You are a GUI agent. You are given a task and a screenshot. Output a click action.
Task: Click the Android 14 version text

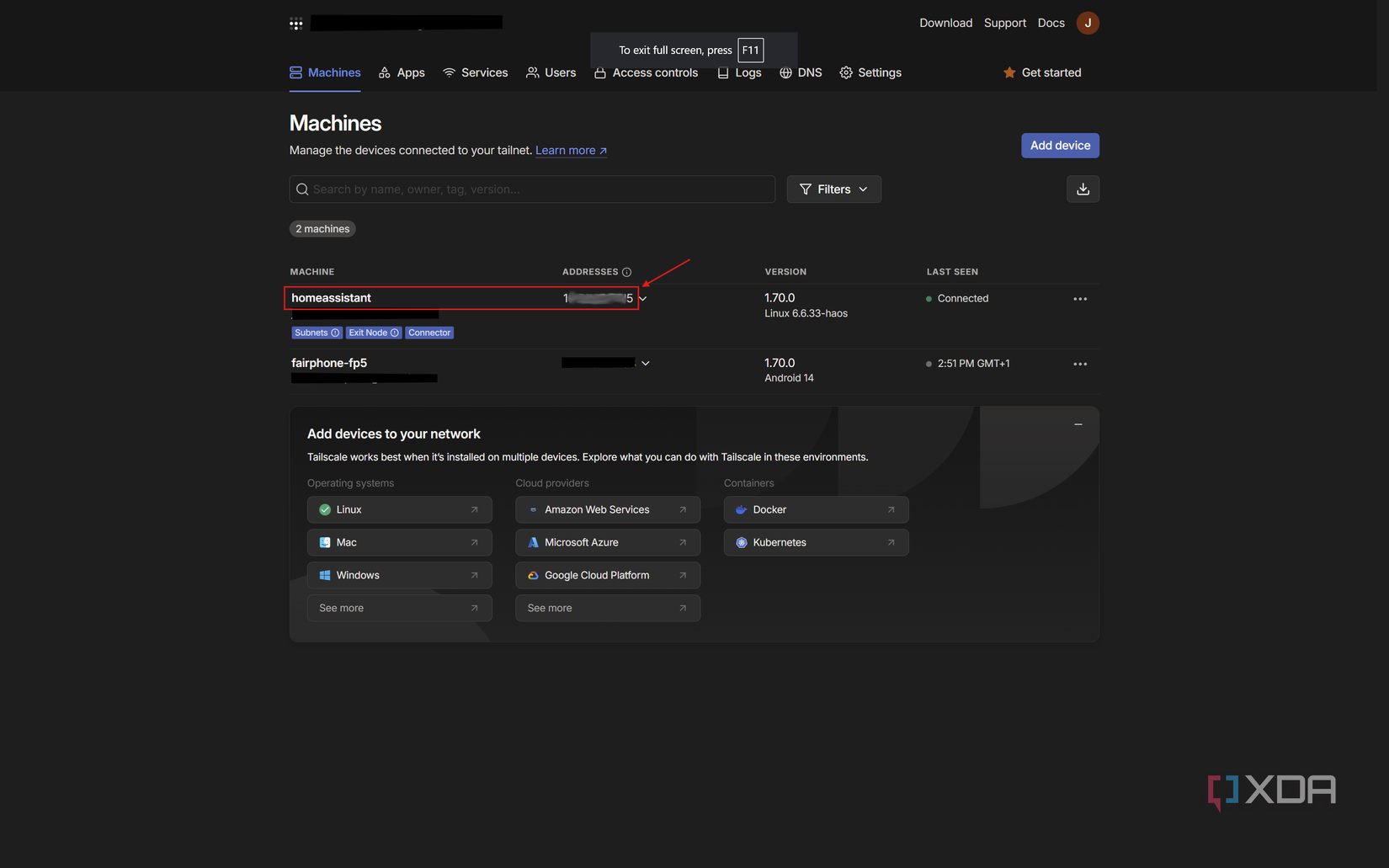(789, 378)
